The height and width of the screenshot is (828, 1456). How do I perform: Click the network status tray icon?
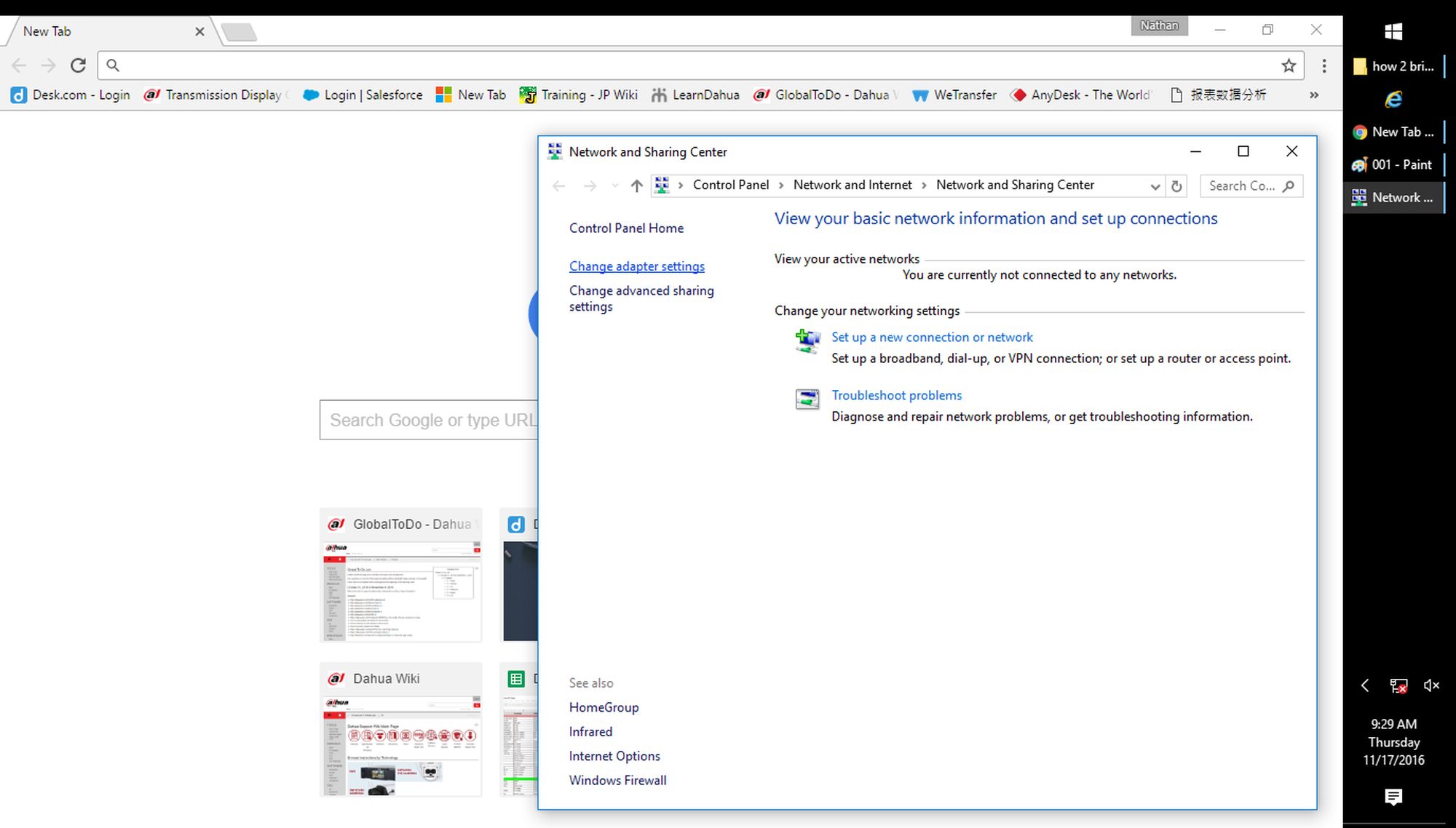1398,685
